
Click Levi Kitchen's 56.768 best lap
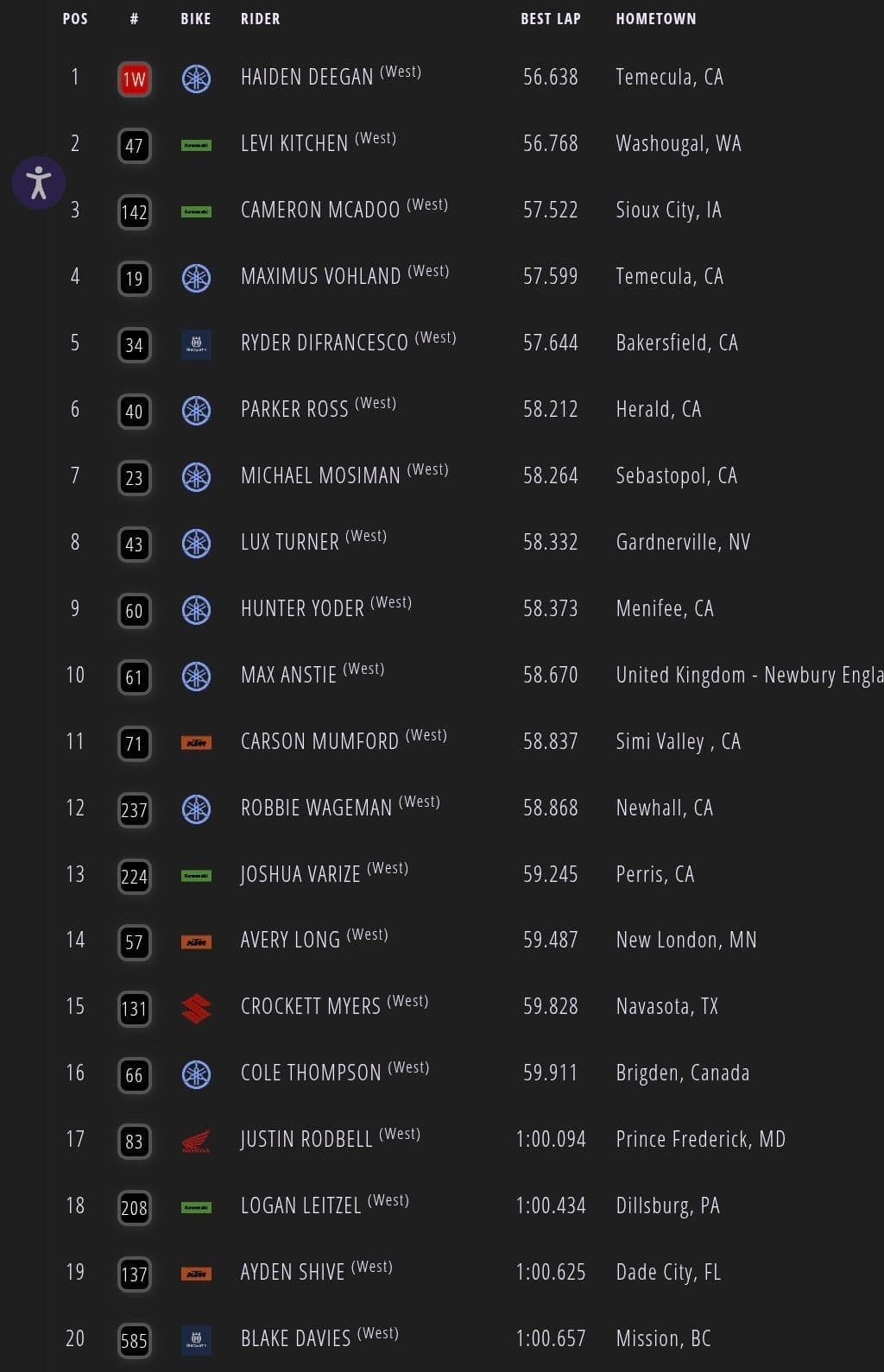coord(550,144)
